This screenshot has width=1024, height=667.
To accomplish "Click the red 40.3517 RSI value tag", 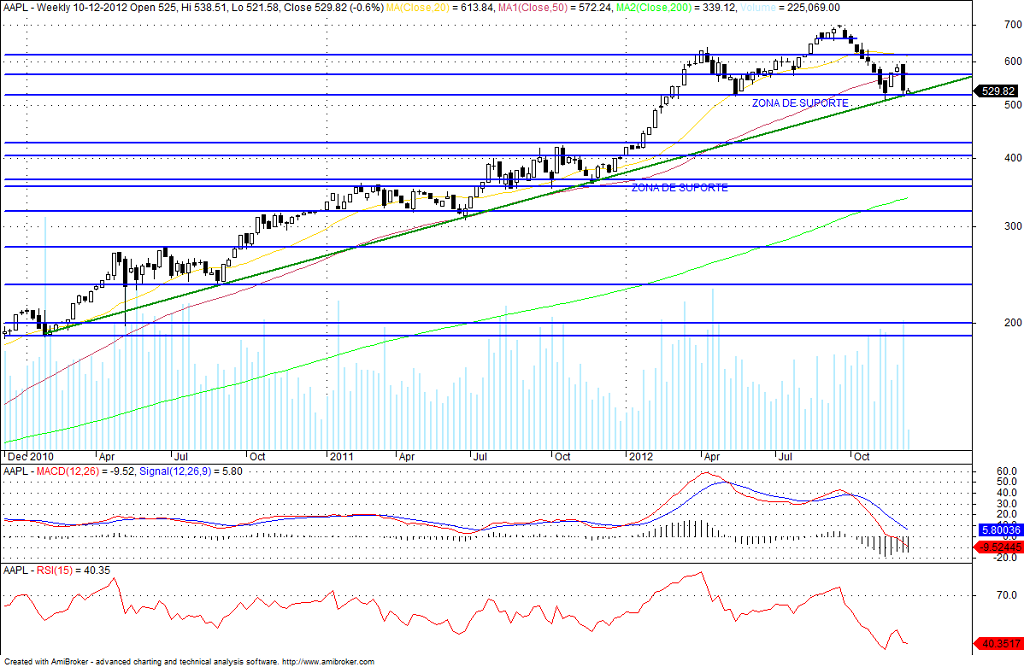I will click(999, 643).
